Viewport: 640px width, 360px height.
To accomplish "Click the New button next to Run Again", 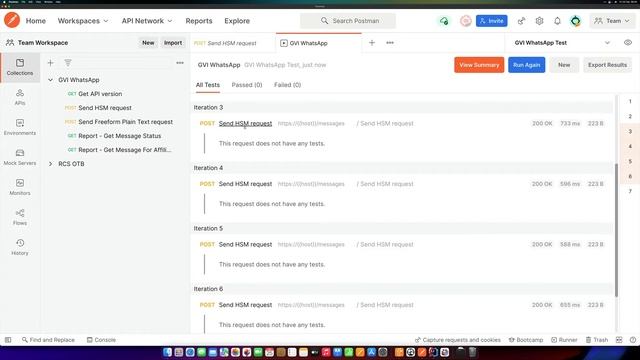I will 564,65.
